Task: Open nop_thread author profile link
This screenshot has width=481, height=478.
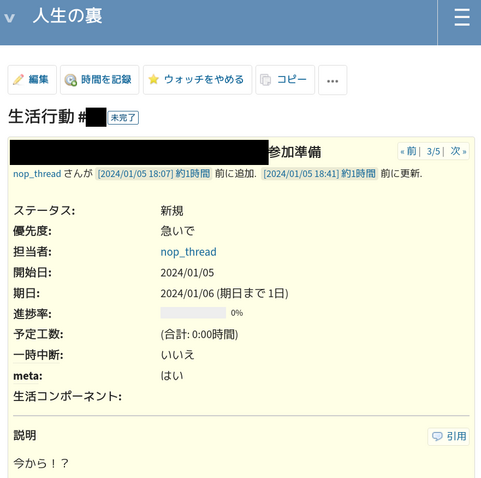Action: 37,174
